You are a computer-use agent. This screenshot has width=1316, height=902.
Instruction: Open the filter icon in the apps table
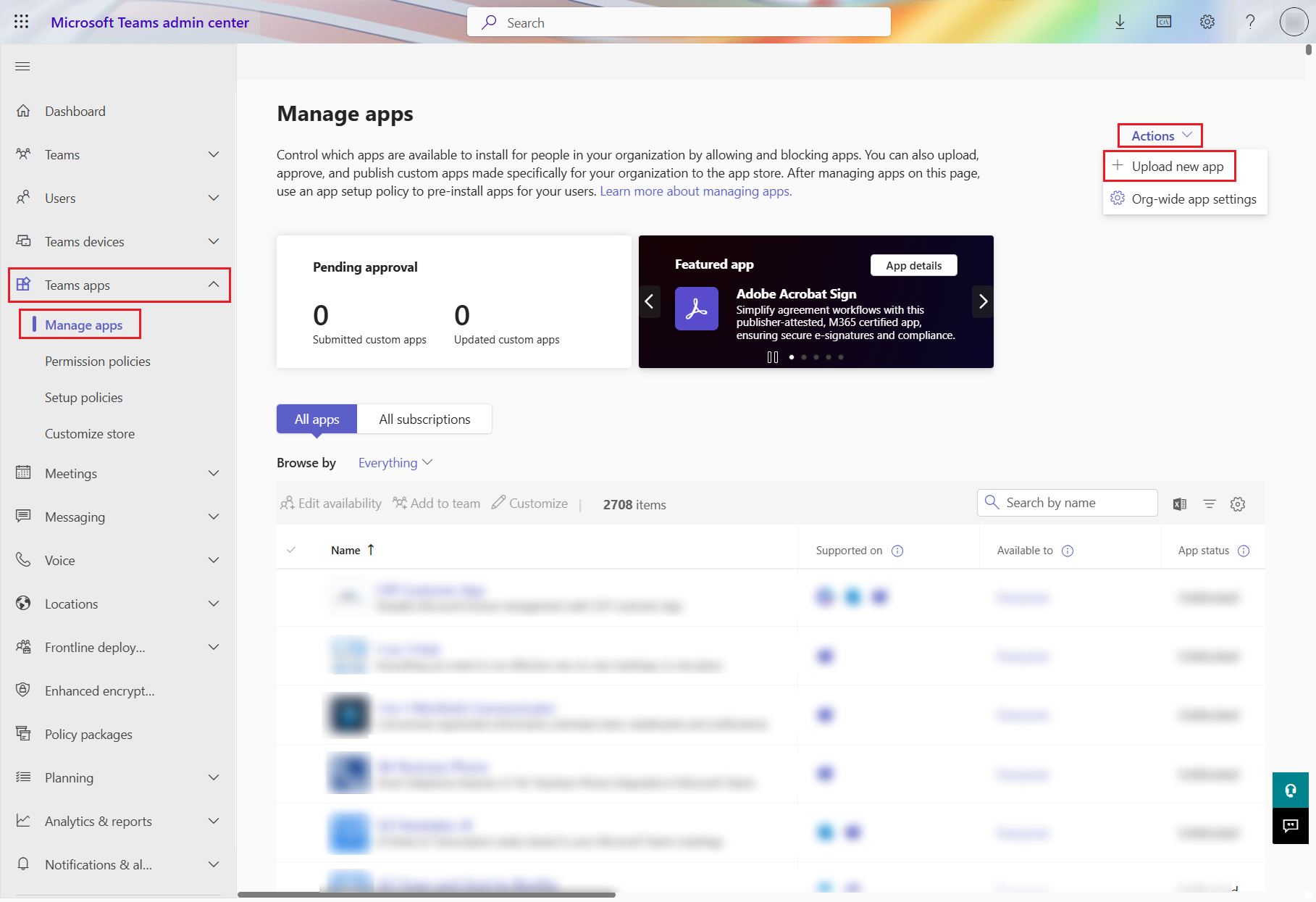click(x=1209, y=503)
